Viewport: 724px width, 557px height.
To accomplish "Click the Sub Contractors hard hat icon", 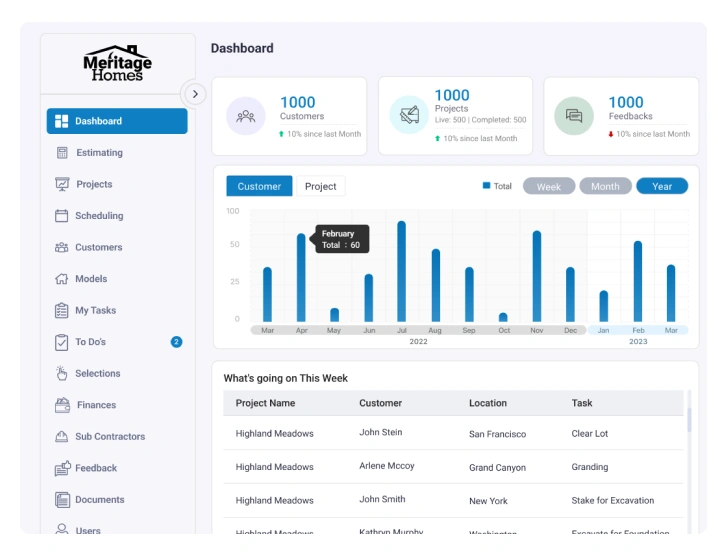I will tap(61, 437).
